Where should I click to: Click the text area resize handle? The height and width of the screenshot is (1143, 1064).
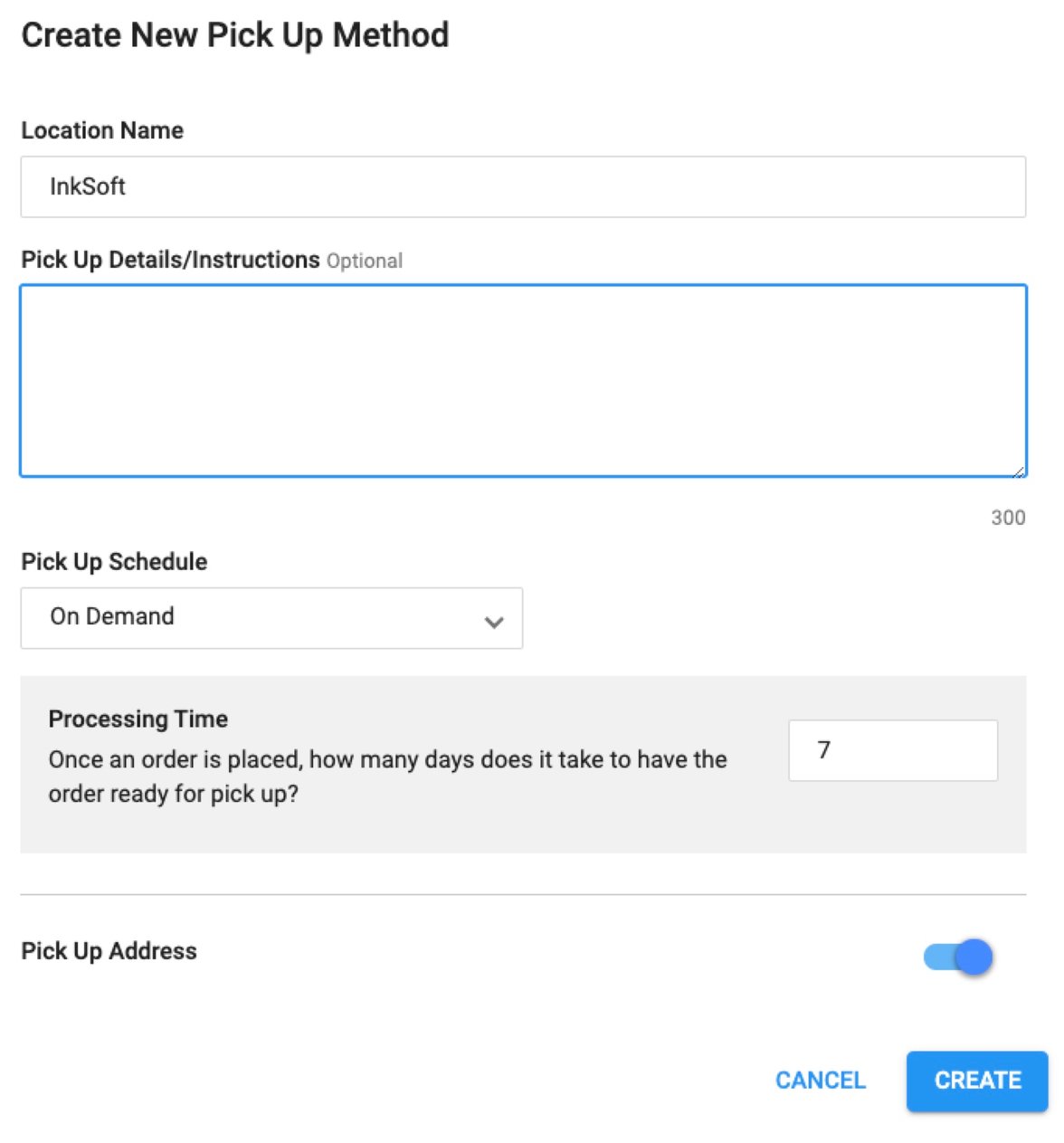[1018, 471]
